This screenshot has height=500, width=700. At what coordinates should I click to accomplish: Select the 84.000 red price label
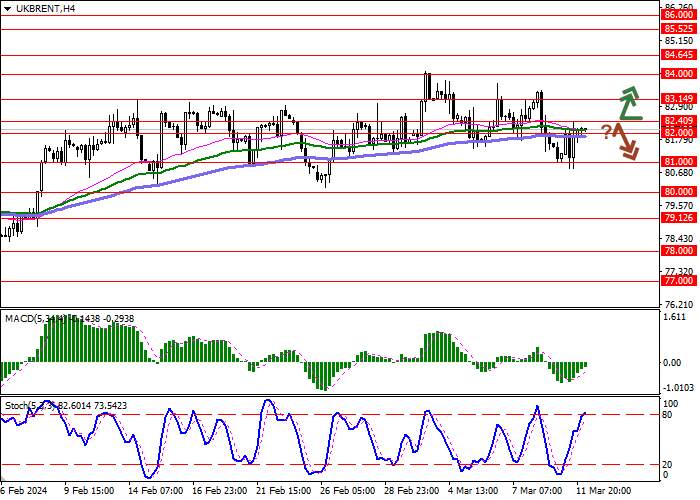click(679, 74)
